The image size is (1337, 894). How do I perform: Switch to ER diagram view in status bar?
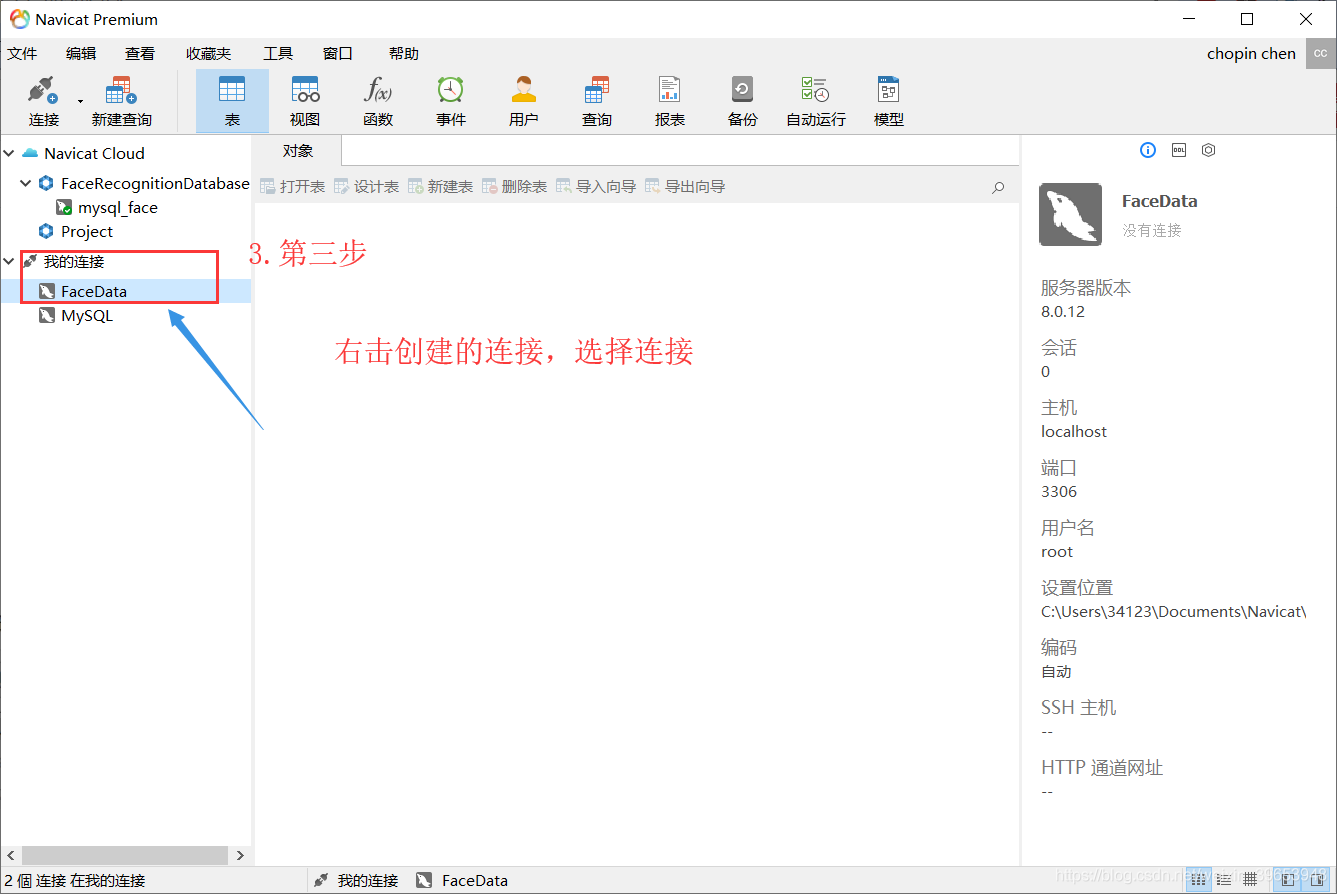pyautogui.click(x=1249, y=878)
